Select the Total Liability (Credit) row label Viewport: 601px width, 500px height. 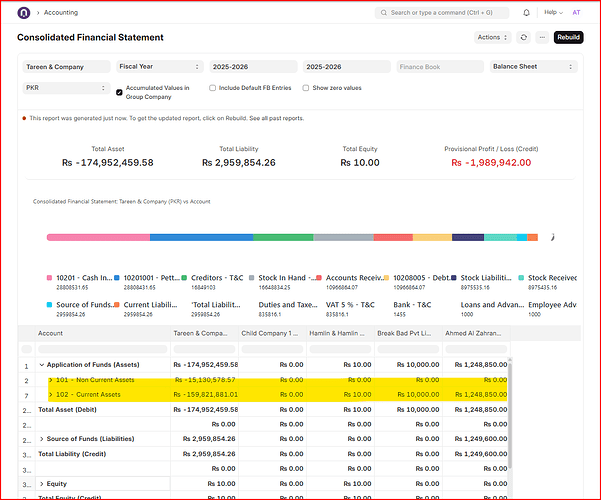(x=72, y=454)
